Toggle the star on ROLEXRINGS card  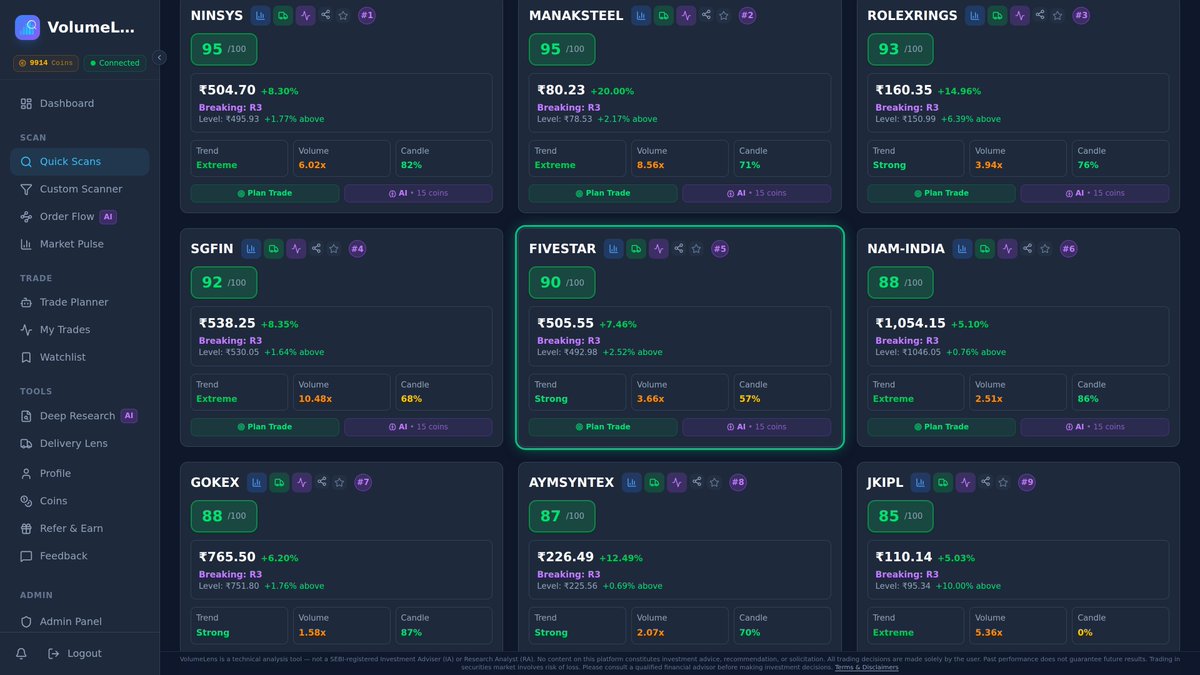coord(1057,15)
